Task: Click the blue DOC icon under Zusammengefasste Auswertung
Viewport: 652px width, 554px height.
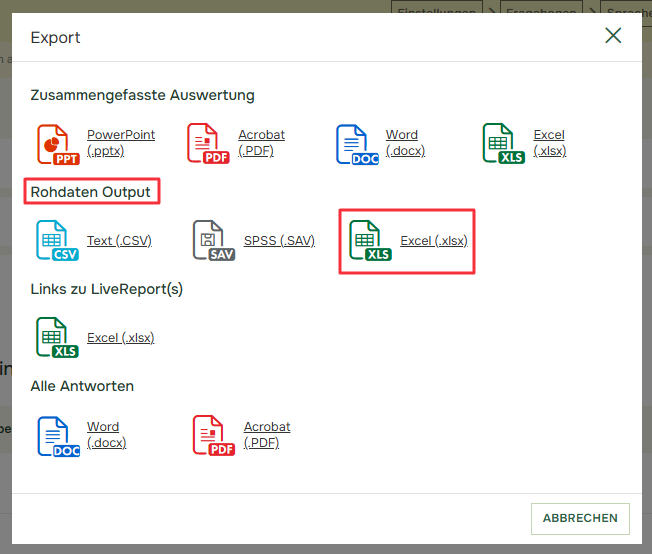Action: [357, 144]
